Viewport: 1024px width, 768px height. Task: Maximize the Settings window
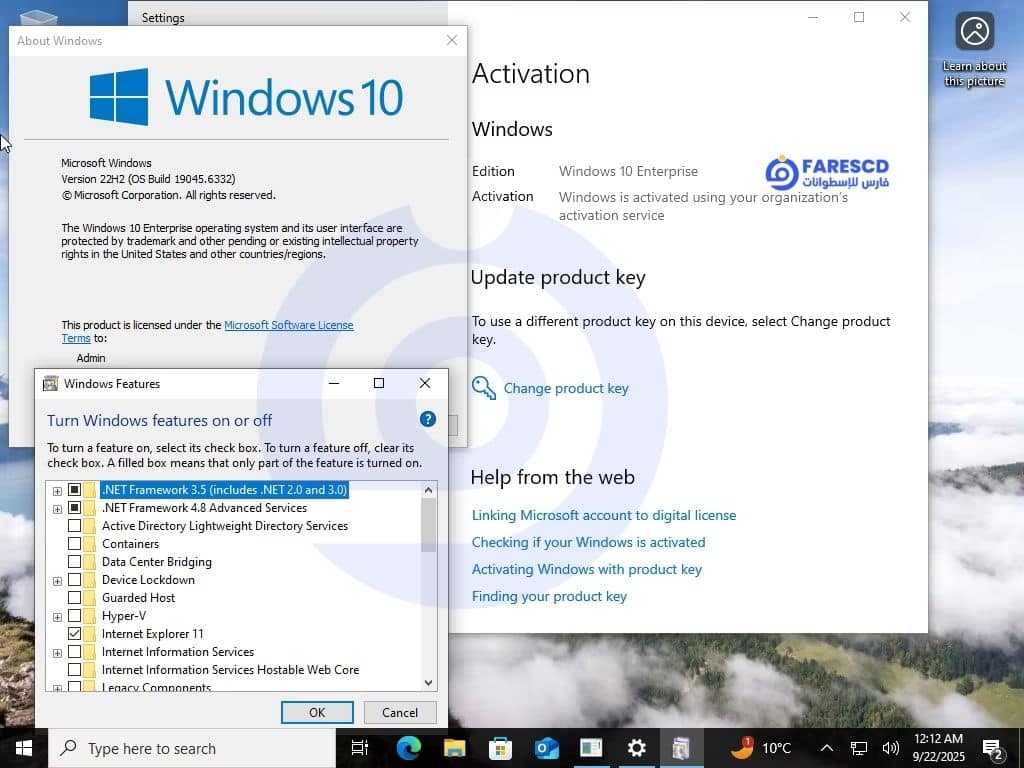tap(859, 17)
